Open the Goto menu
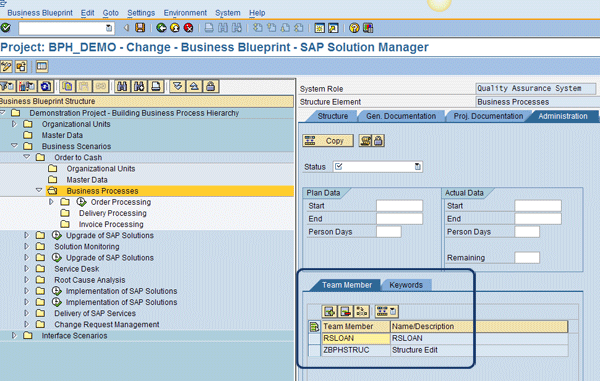The height and width of the screenshot is (381, 600). [x=111, y=13]
